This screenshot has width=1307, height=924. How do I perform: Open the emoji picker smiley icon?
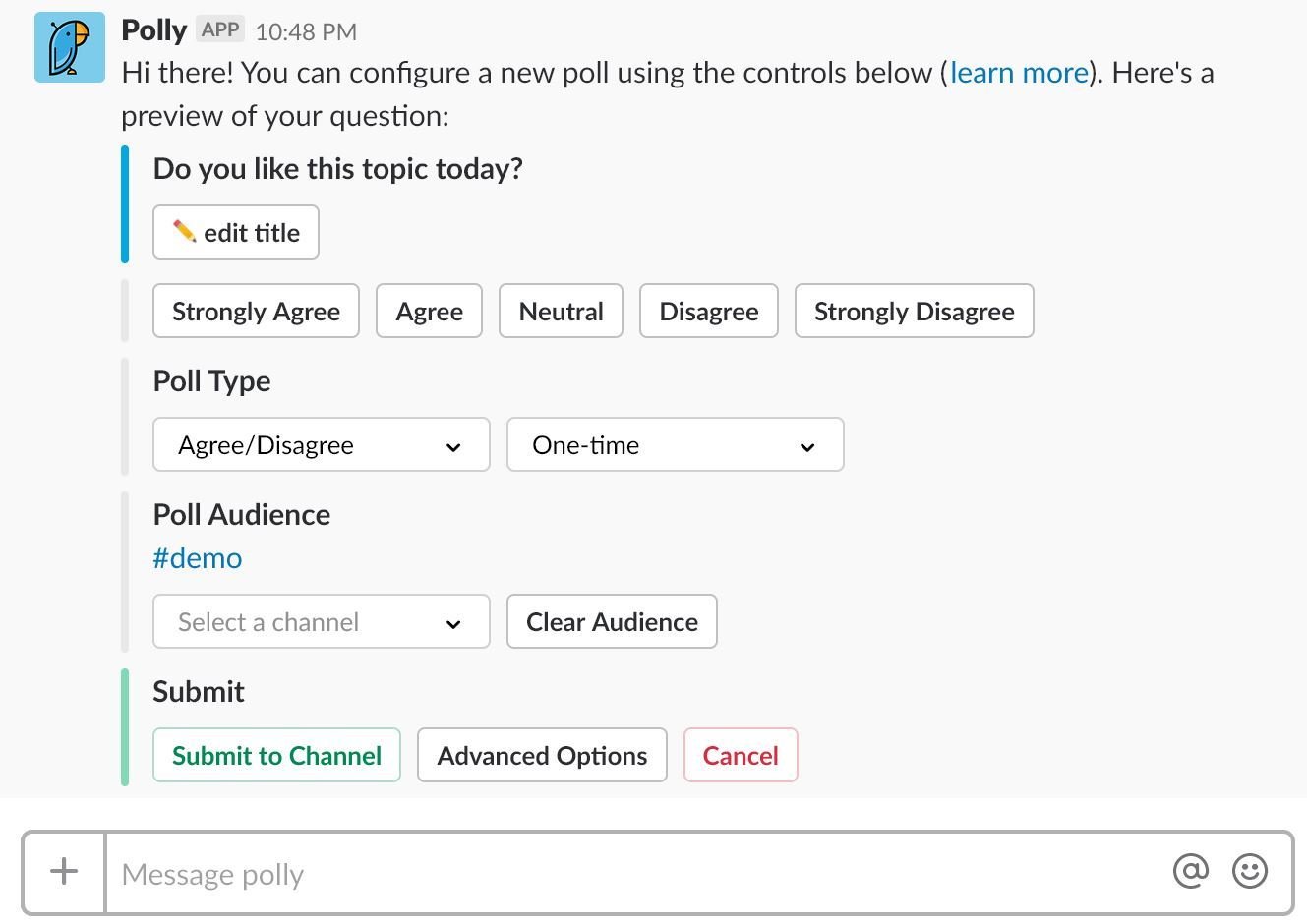(1250, 871)
